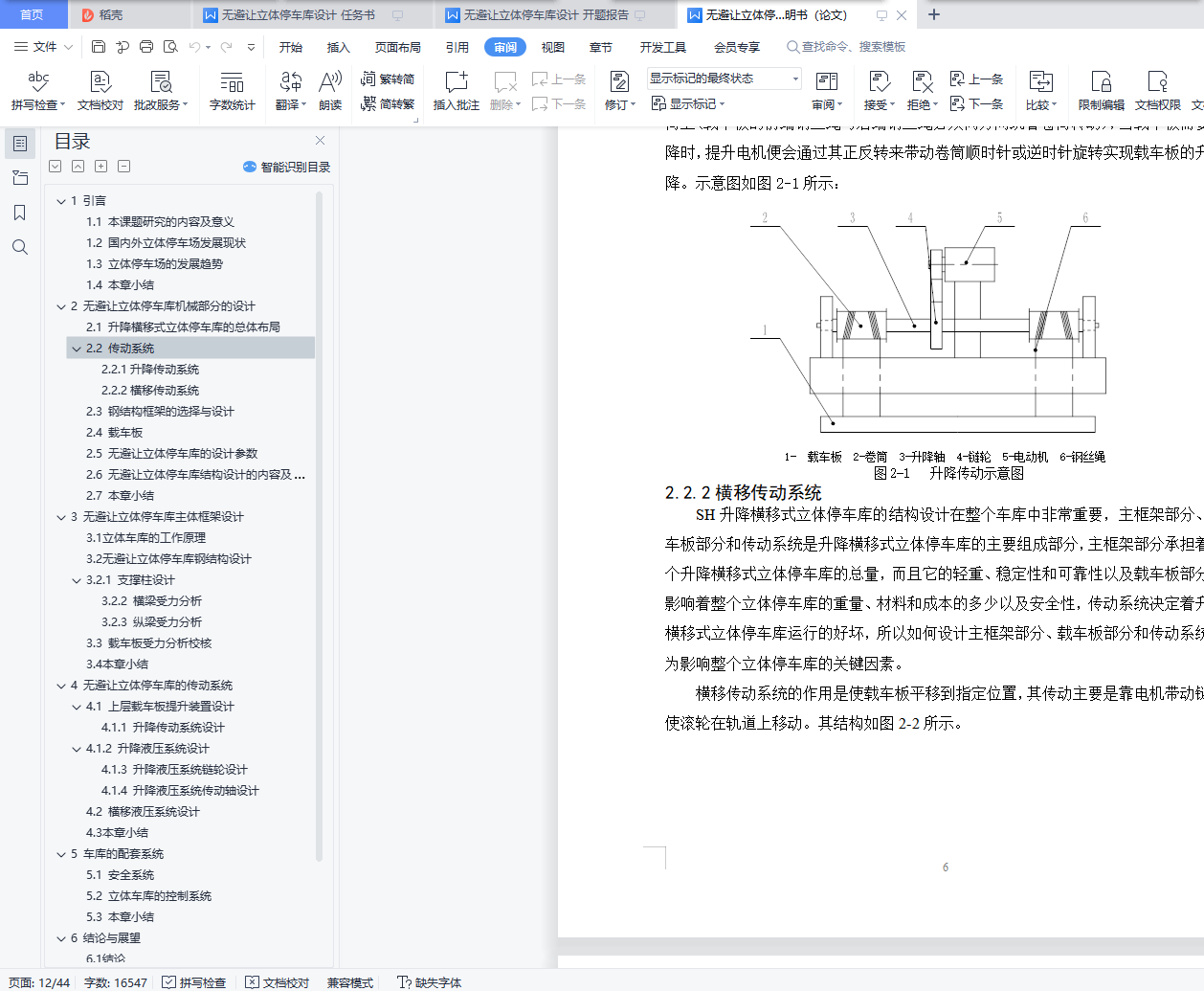
Task: Open document permissions (文档权限)
Action: click(1158, 91)
